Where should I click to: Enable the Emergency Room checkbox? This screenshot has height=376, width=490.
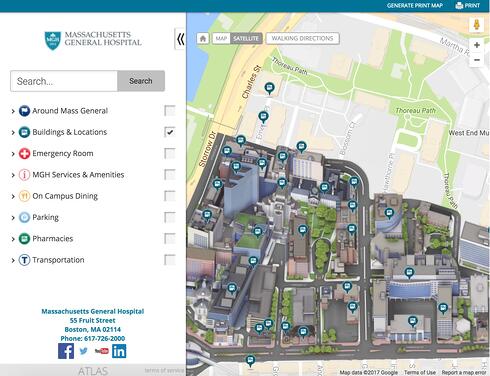[x=170, y=153]
